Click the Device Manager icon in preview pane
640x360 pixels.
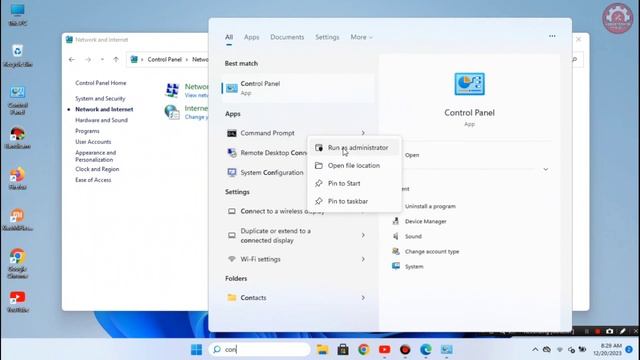click(396, 221)
